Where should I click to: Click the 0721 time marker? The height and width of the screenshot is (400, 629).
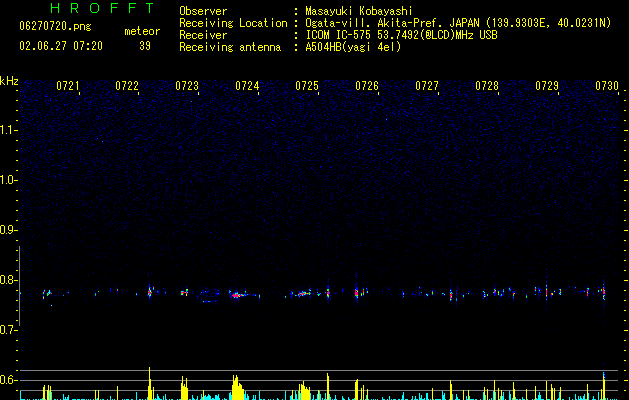[x=67, y=86]
